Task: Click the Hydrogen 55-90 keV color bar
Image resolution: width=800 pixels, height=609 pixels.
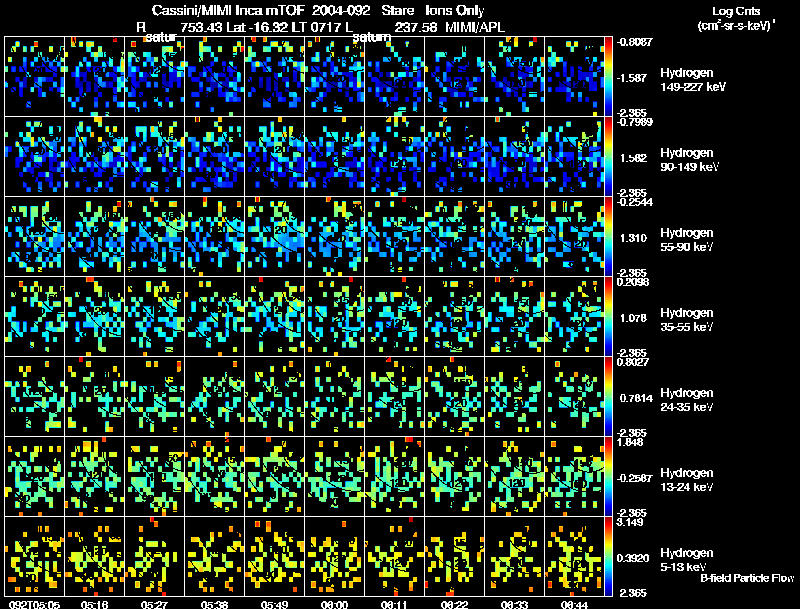Action: pyautogui.click(x=608, y=237)
